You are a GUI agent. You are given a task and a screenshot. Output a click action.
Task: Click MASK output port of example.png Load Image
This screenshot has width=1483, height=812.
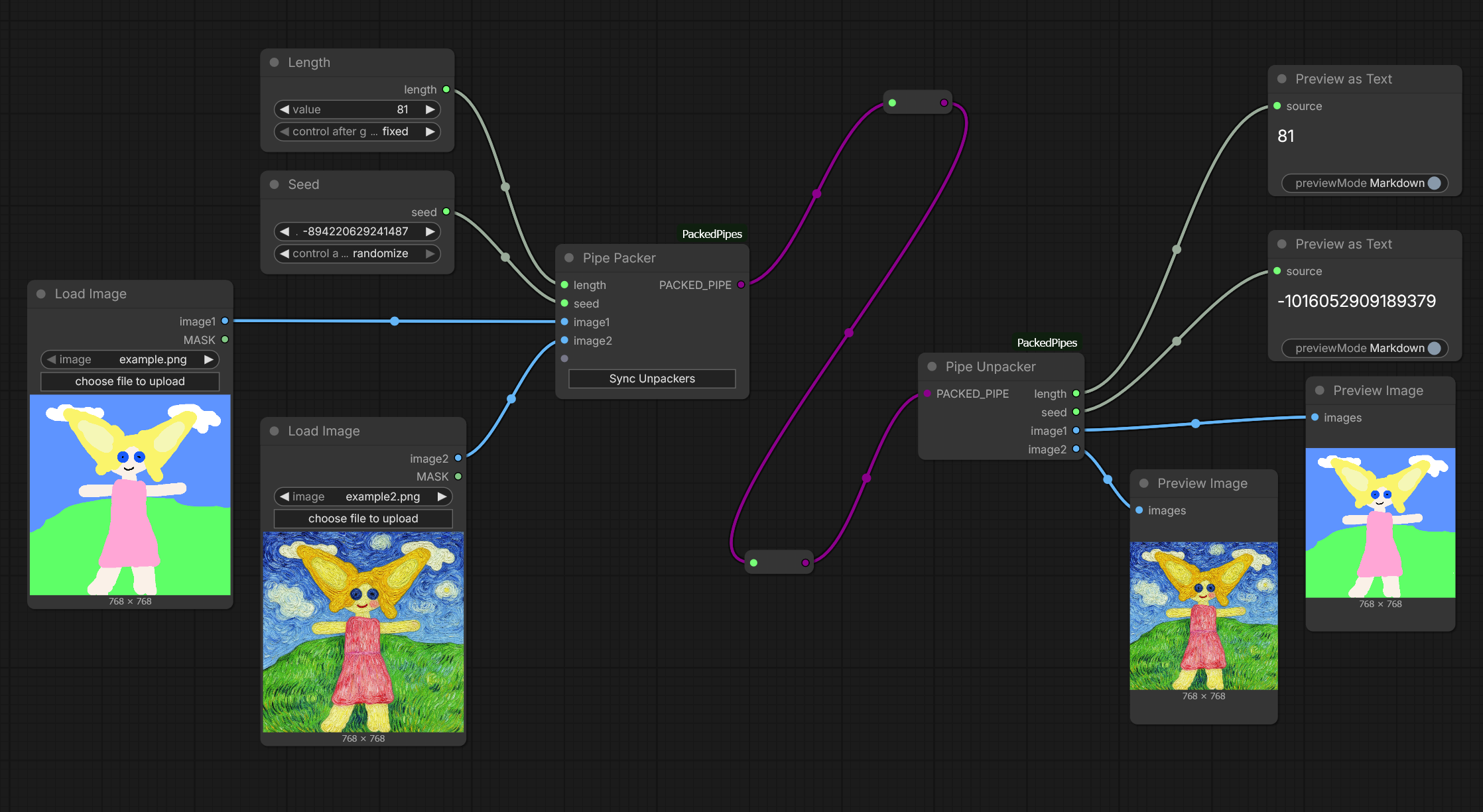225,339
